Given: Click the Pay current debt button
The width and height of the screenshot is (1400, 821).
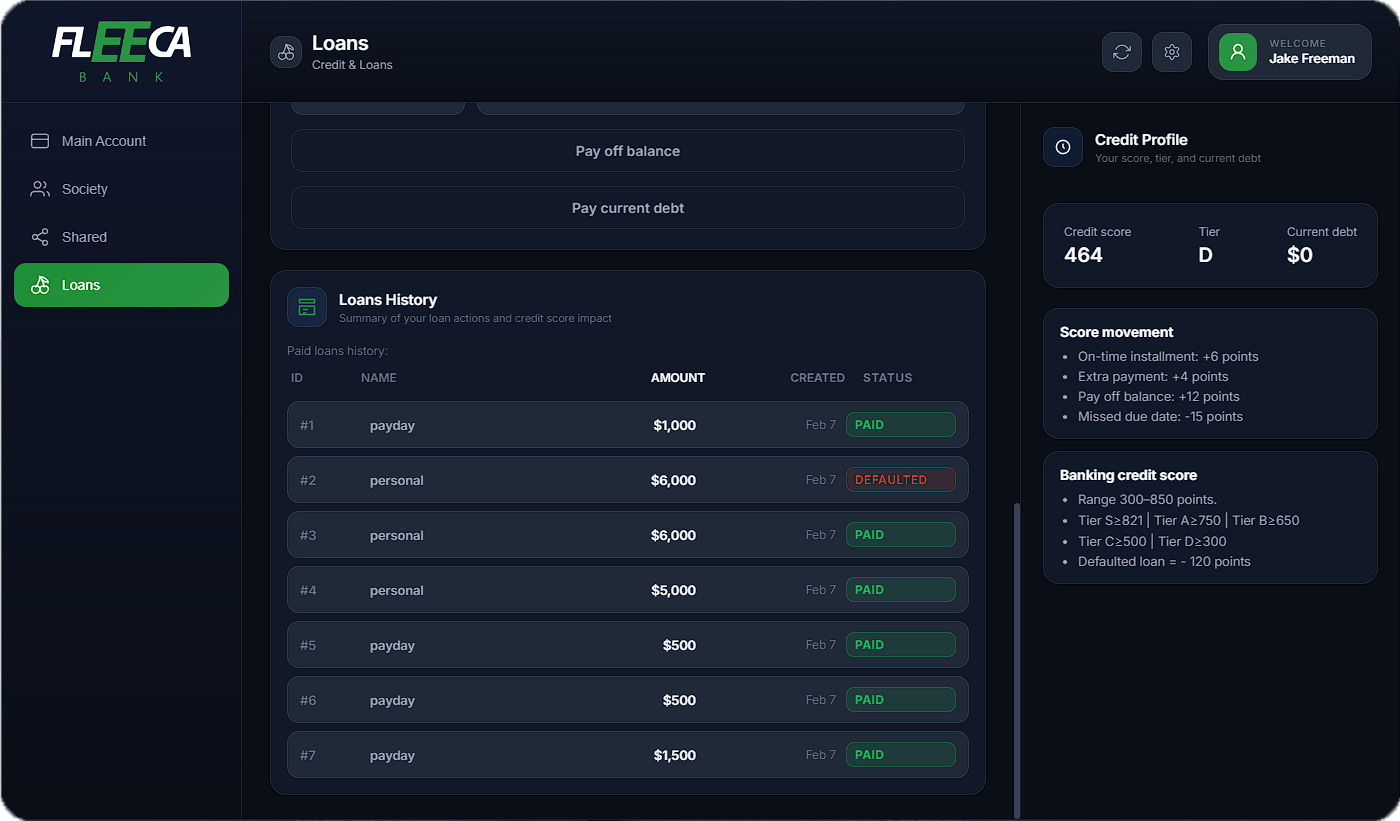Looking at the screenshot, I should pyautogui.click(x=628, y=208).
